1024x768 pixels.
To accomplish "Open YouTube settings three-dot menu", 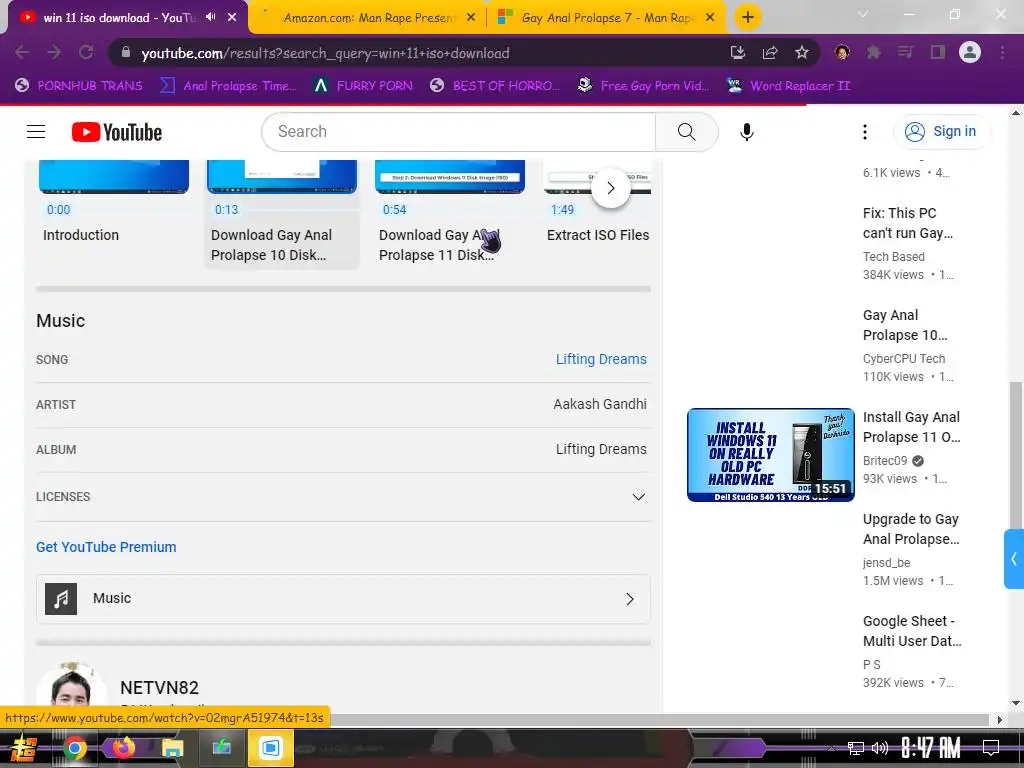I will coord(865,132).
